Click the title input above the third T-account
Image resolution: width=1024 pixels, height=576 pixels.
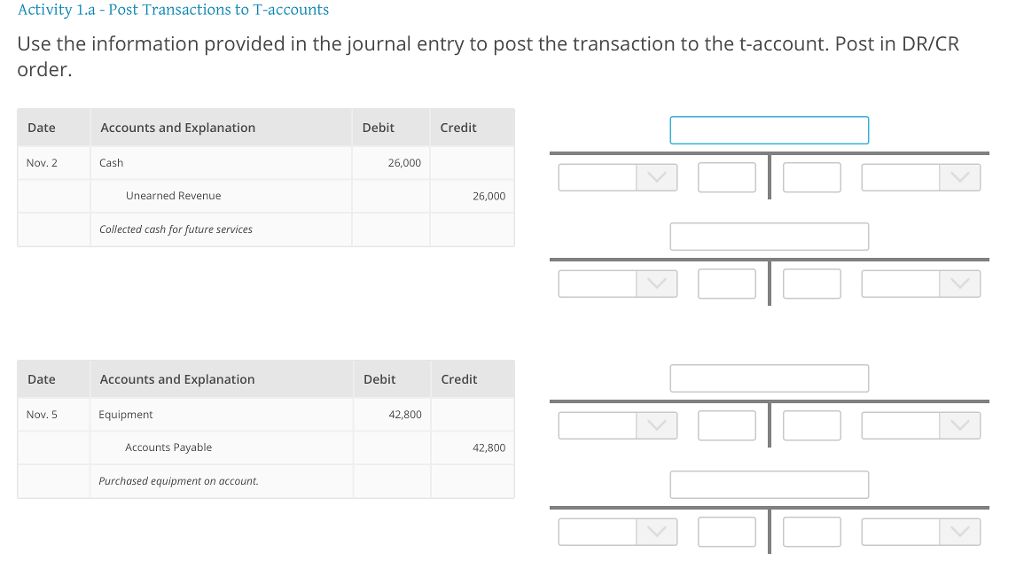pos(768,378)
